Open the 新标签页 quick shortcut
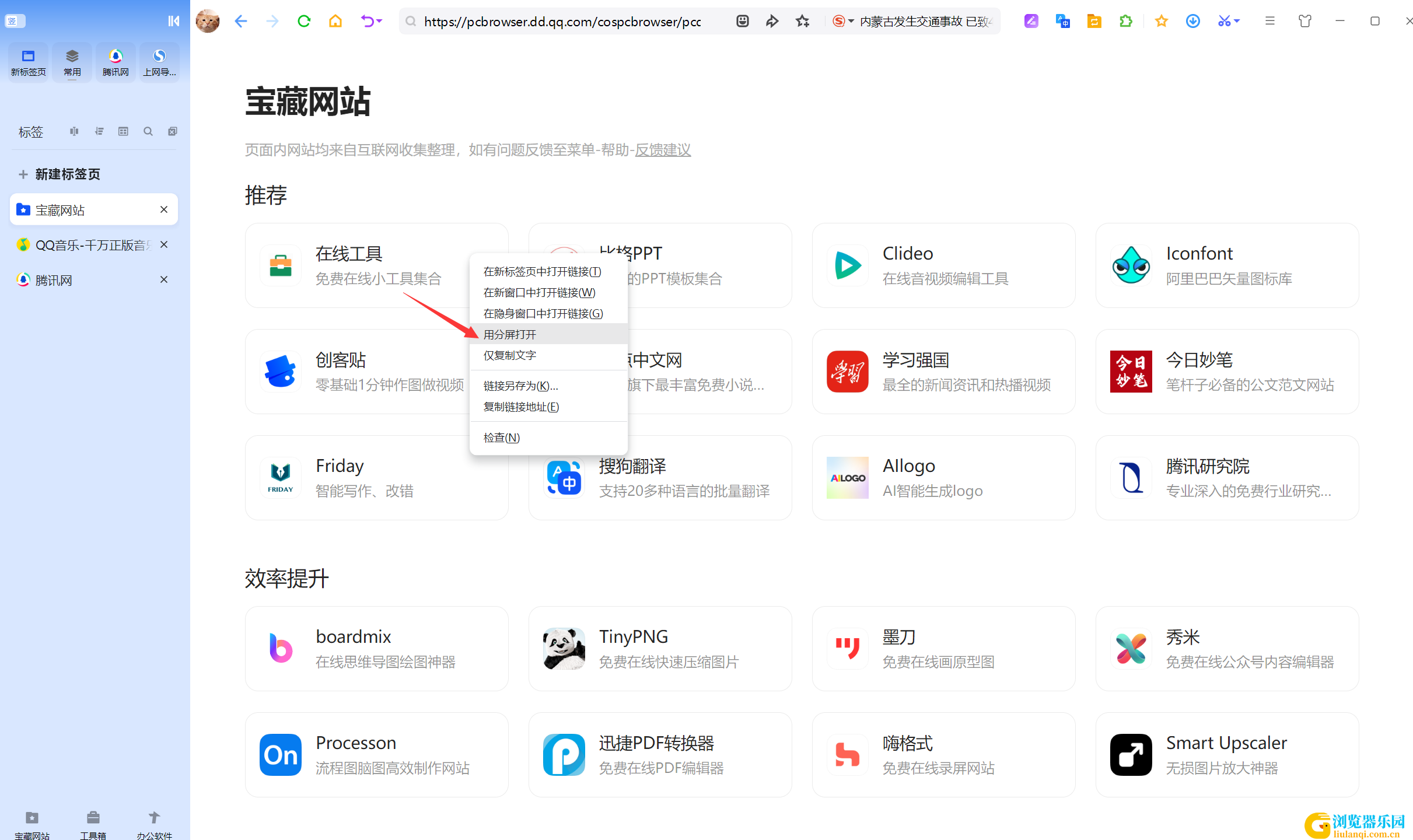The image size is (1413, 840). (x=28, y=62)
